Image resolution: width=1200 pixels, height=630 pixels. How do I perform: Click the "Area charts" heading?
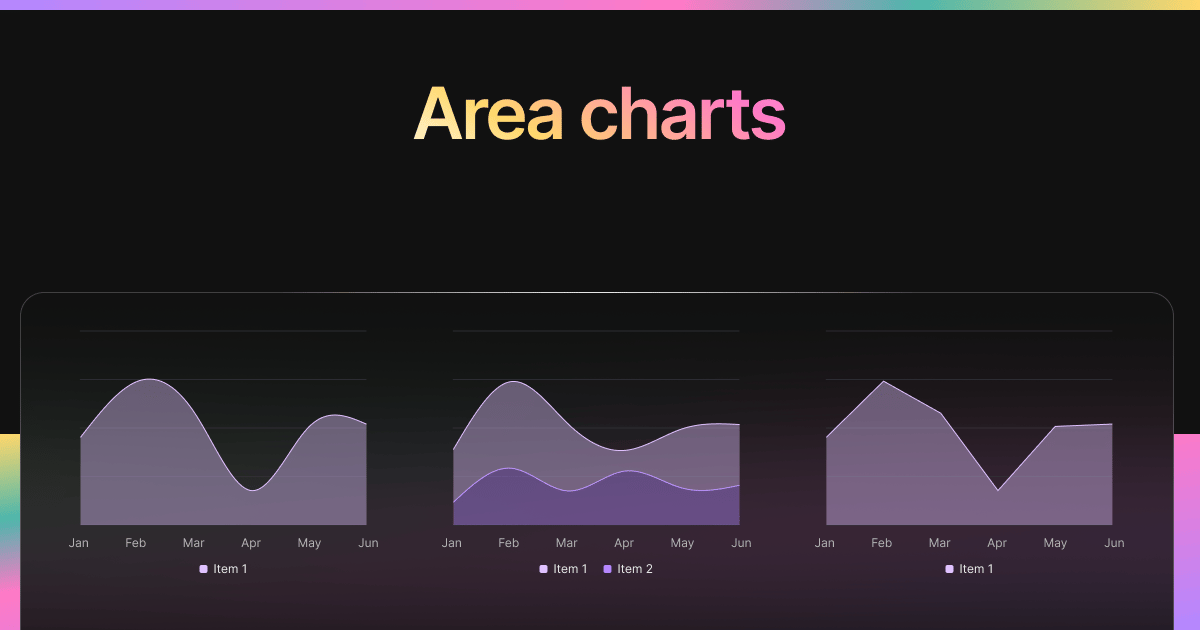(x=600, y=114)
